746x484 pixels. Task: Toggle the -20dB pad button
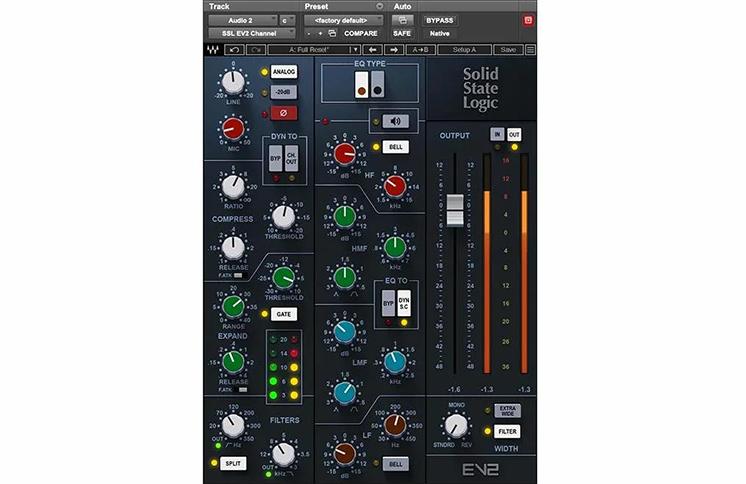pos(284,92)
